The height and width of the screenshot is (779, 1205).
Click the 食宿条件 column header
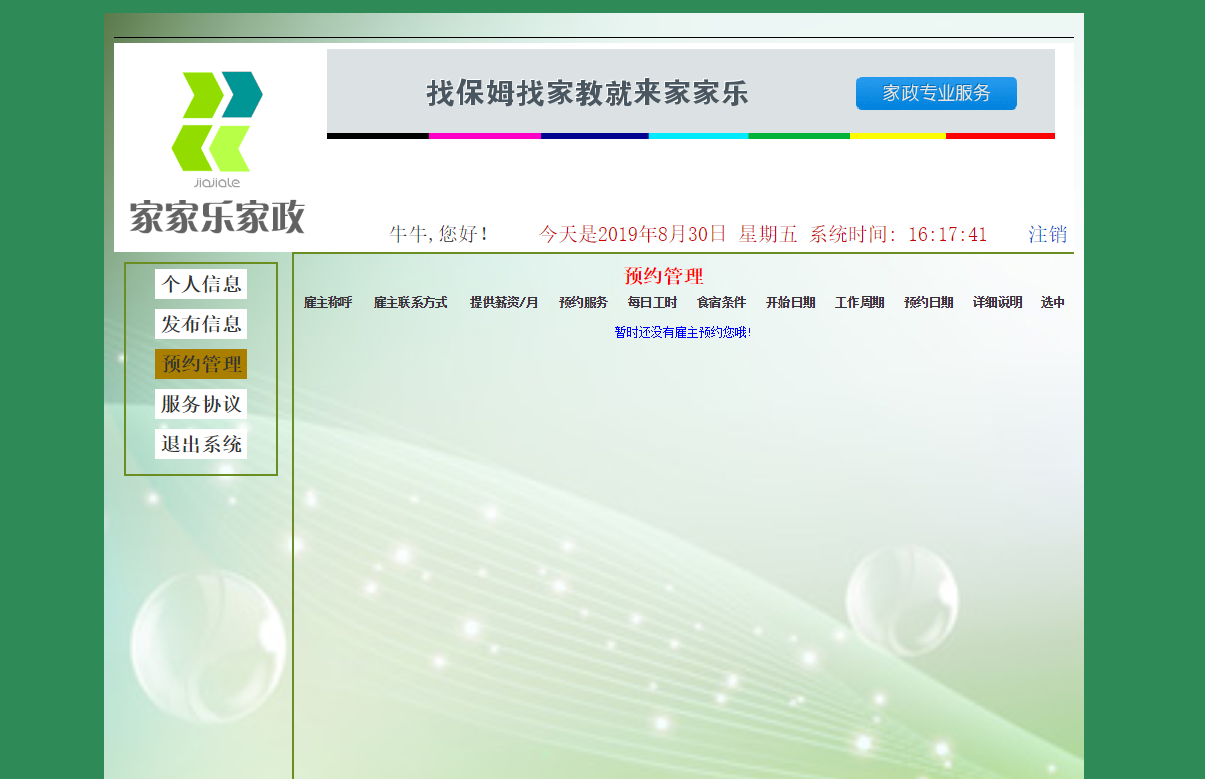720,301
